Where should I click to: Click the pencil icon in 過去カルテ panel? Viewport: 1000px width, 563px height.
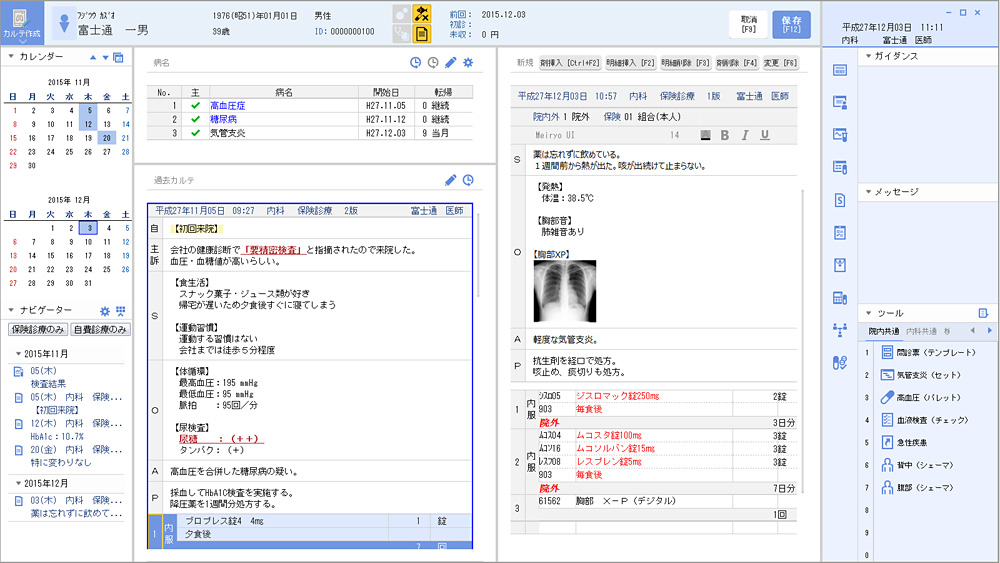(451, 180)
